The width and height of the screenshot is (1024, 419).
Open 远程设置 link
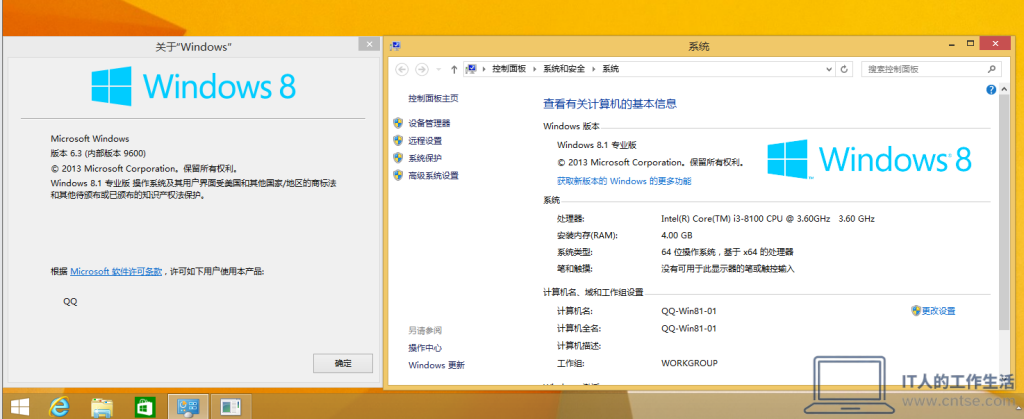click(x=425, y=140)
